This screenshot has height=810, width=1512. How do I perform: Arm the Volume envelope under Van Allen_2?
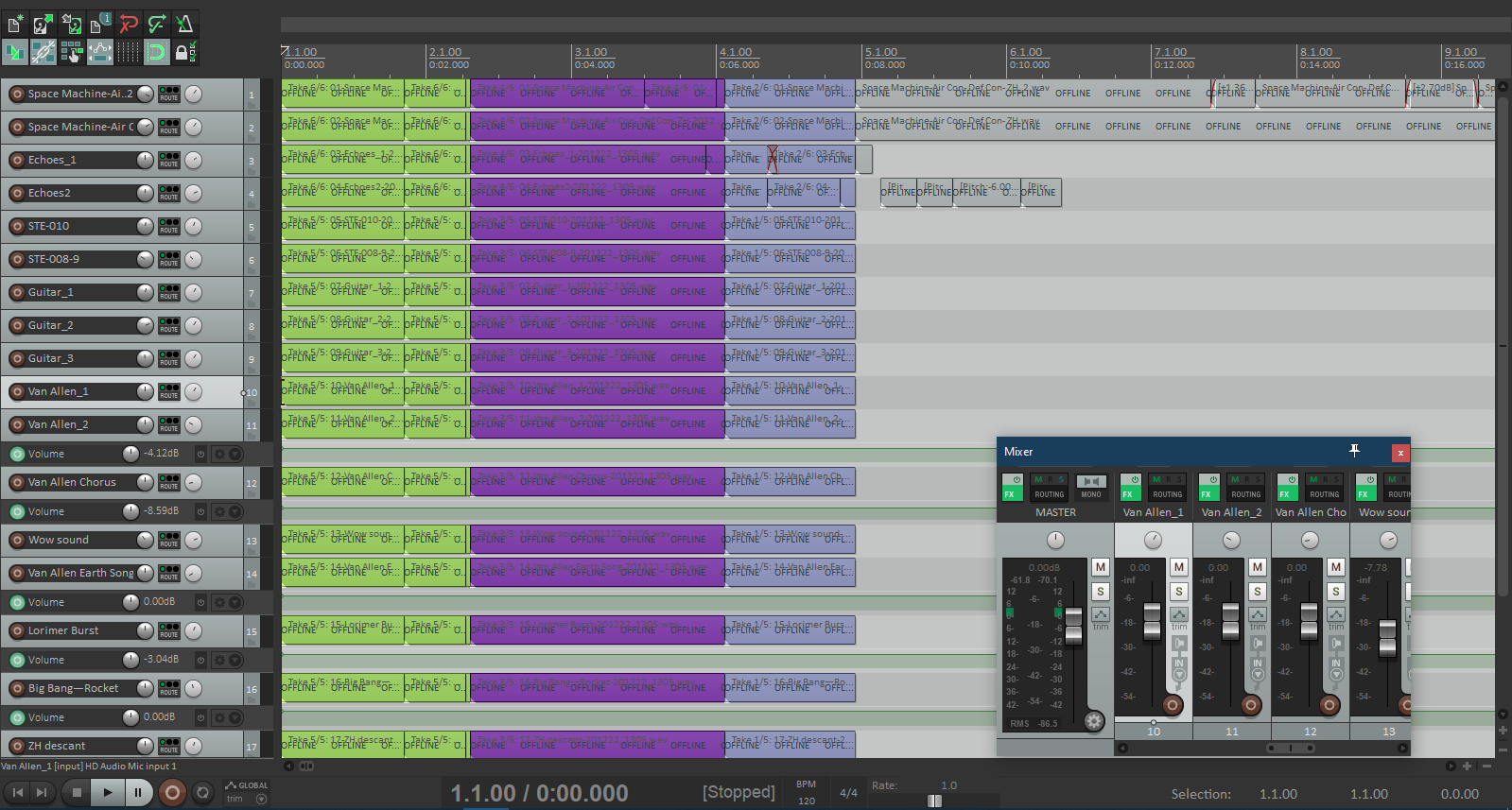click(17, 454)
